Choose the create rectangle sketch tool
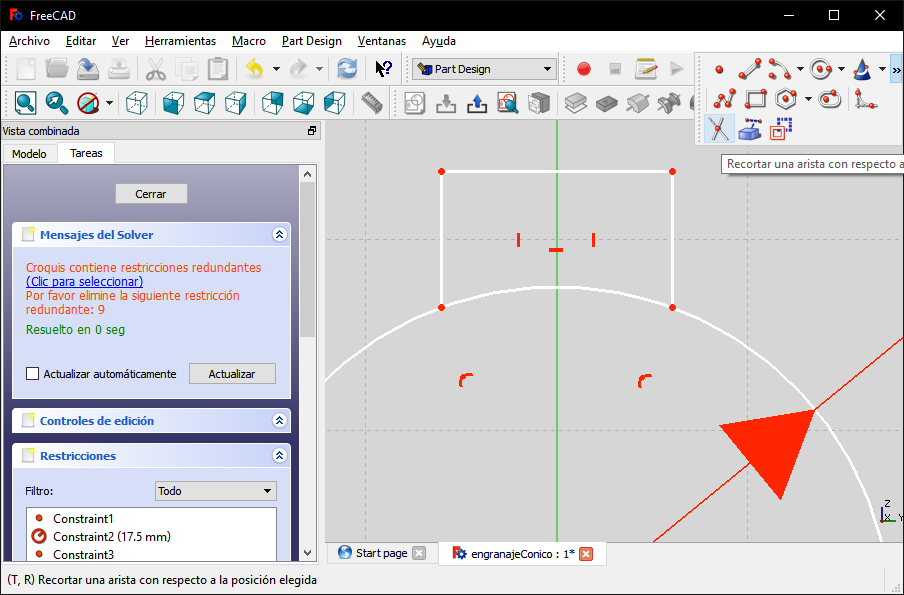 tap(756, 99)
